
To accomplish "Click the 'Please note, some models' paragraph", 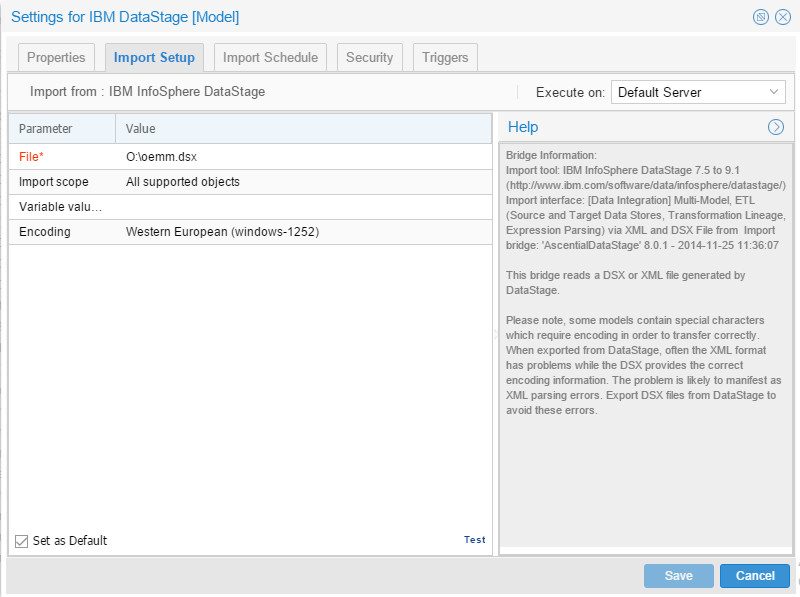I will tap(643, 365).
